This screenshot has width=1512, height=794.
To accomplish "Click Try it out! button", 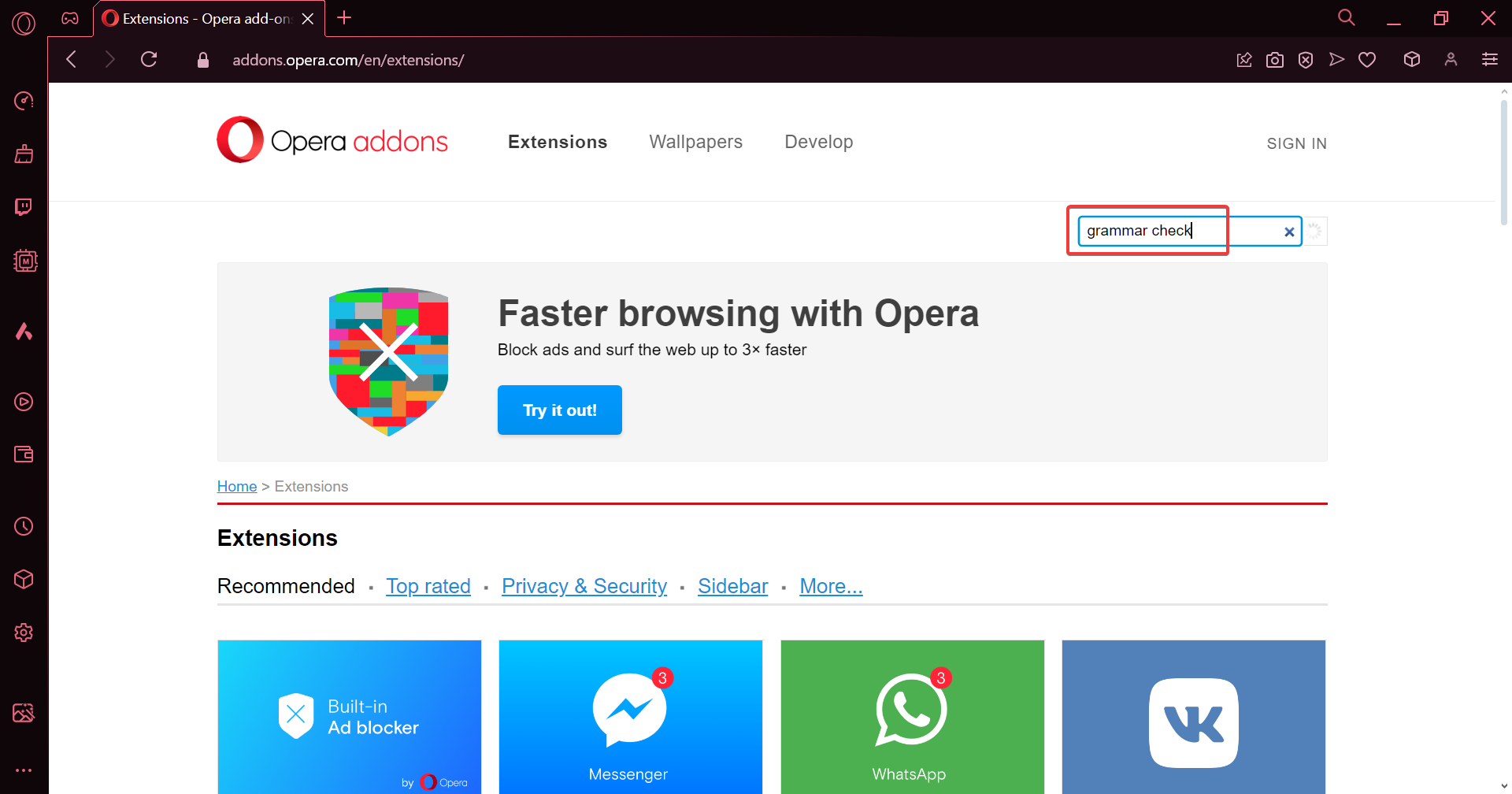I will pos(560,410).
